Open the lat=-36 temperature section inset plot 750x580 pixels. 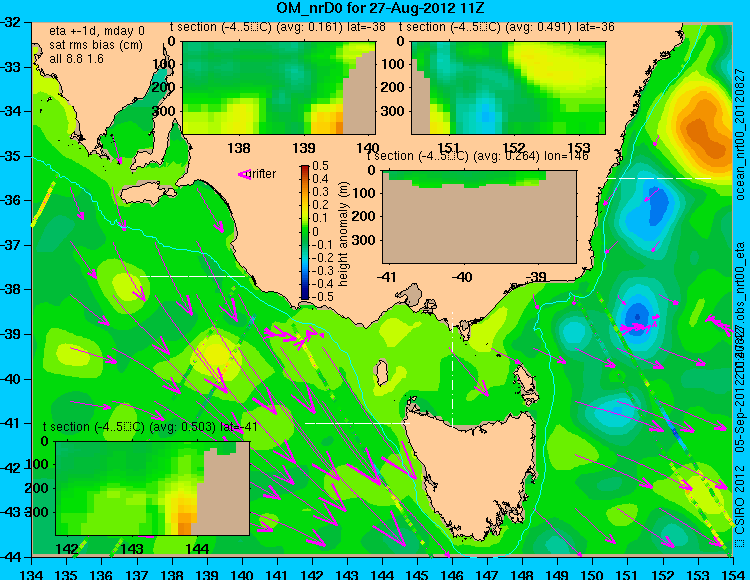pos(508,88)
